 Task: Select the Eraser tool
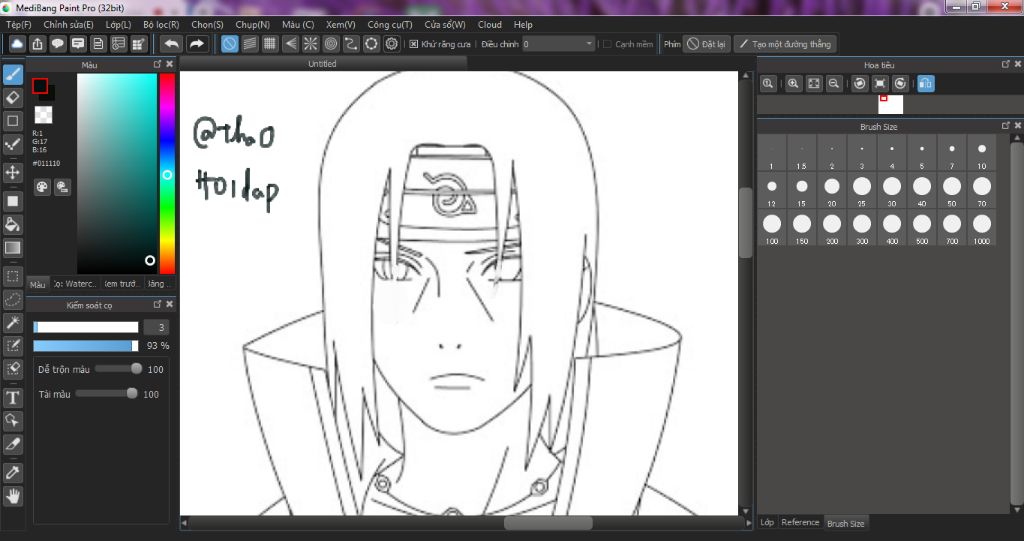coord(12,98)
